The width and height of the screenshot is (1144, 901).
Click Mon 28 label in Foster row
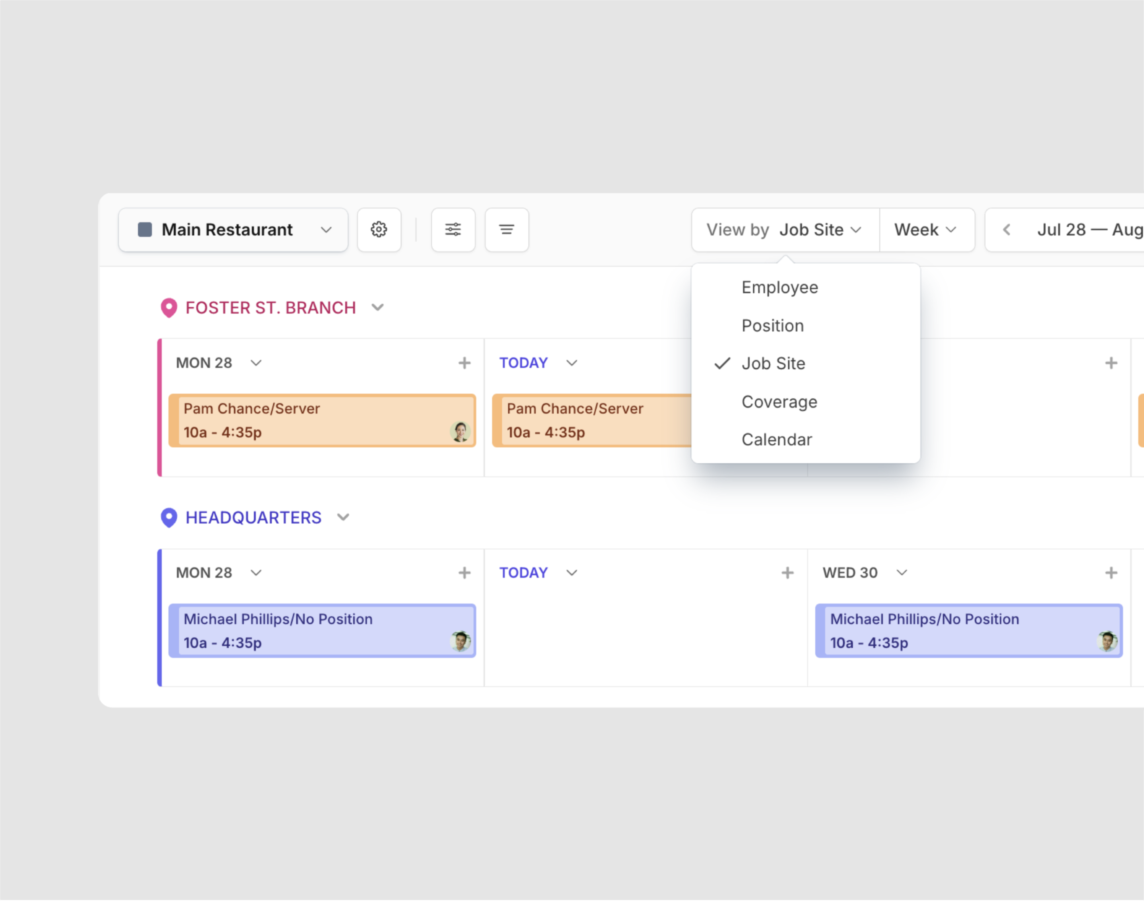204,363
